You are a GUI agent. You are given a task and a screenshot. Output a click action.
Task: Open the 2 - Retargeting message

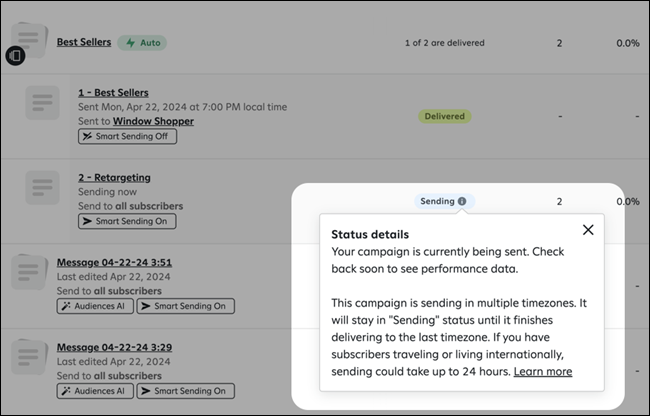114,178
